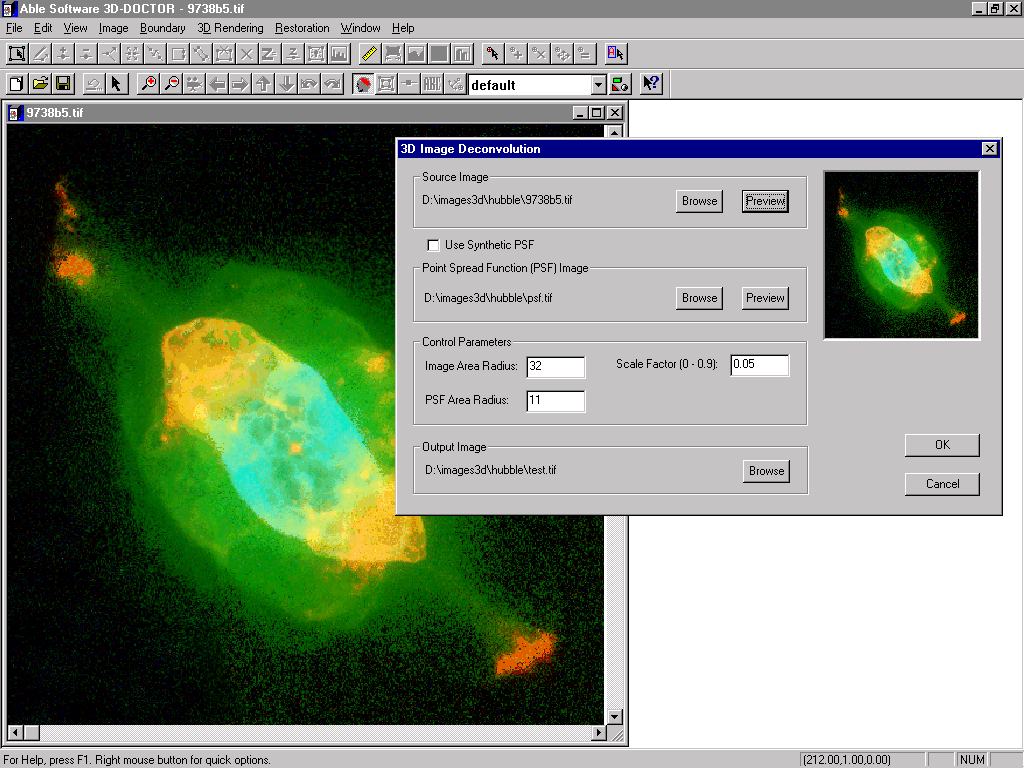Maximize the 9738b5.tif image window

tap(596, 112)
